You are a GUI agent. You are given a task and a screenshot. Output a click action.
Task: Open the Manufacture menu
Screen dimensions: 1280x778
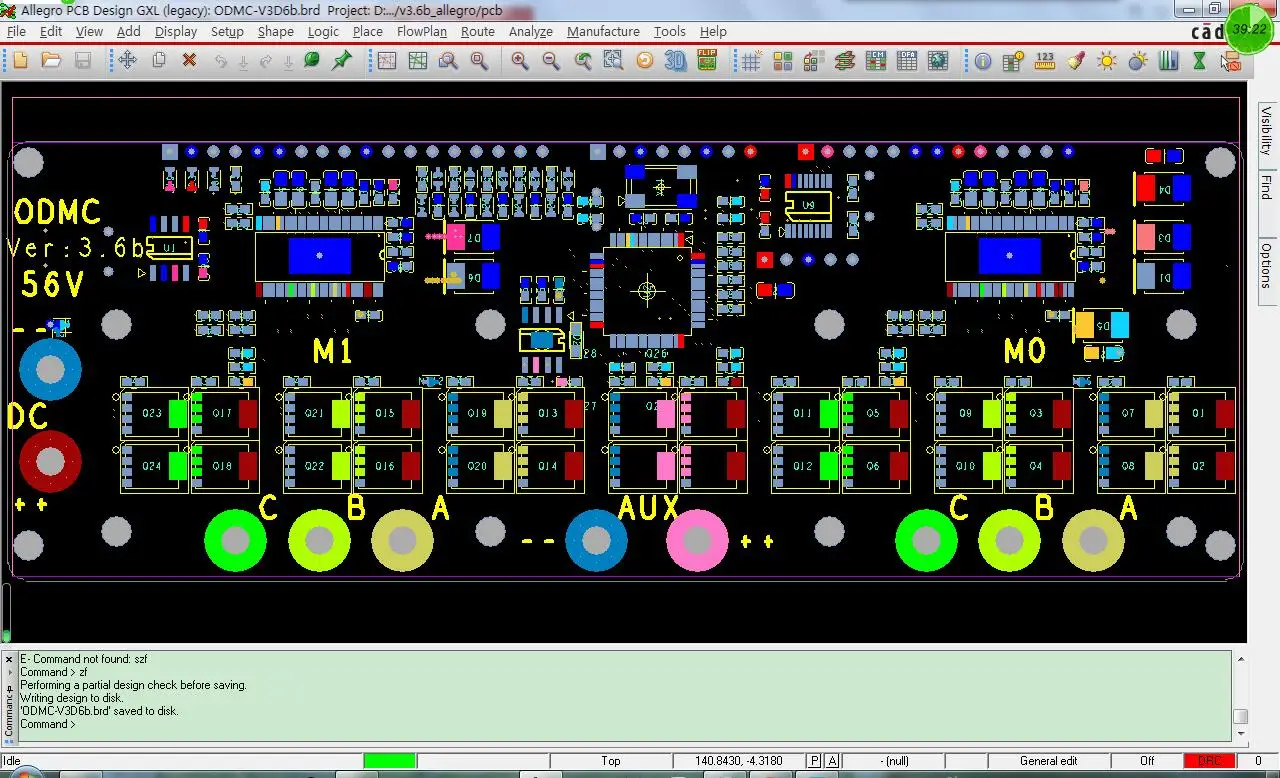(603, 31)
